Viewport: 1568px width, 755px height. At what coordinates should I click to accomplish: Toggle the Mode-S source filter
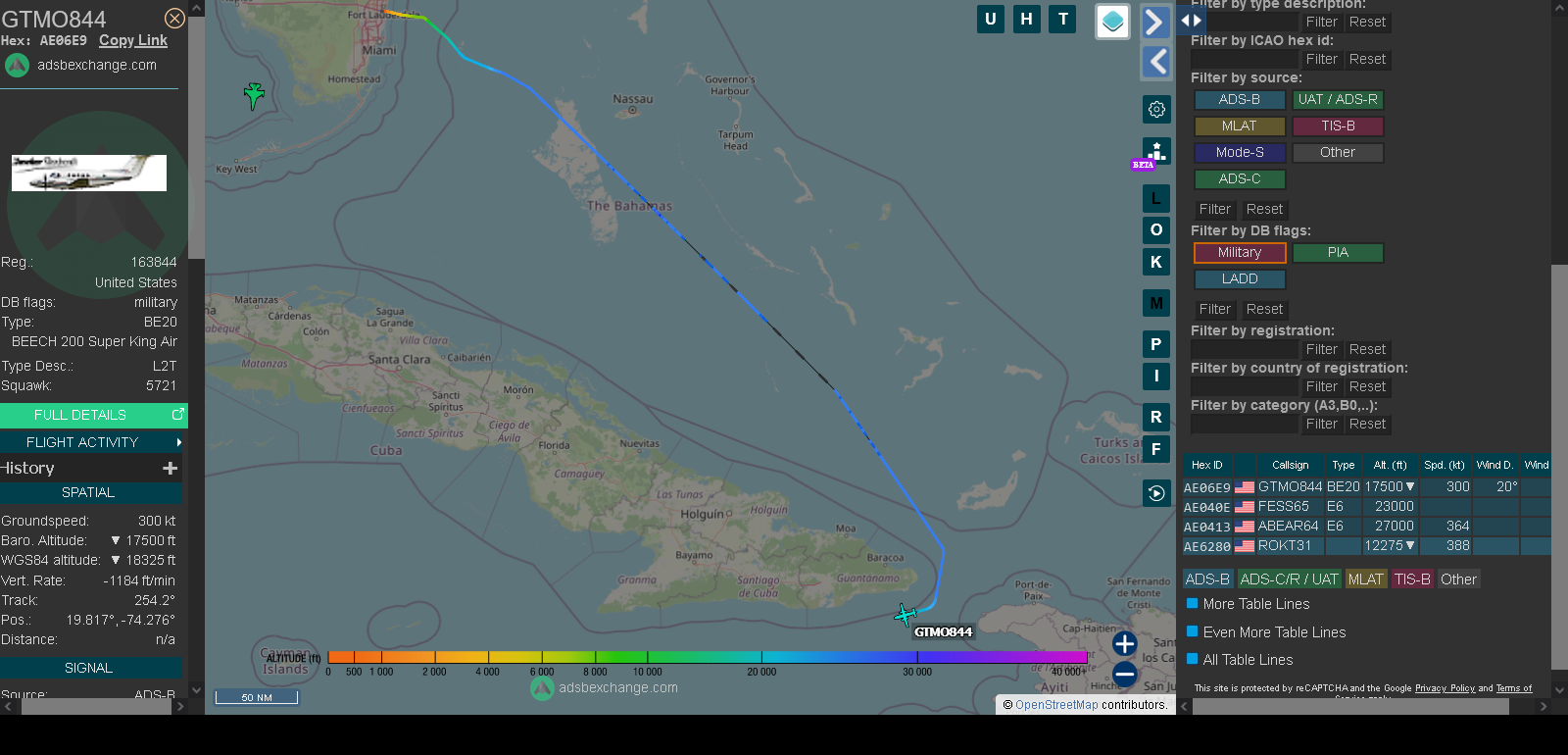click(x=1240, y=153)
